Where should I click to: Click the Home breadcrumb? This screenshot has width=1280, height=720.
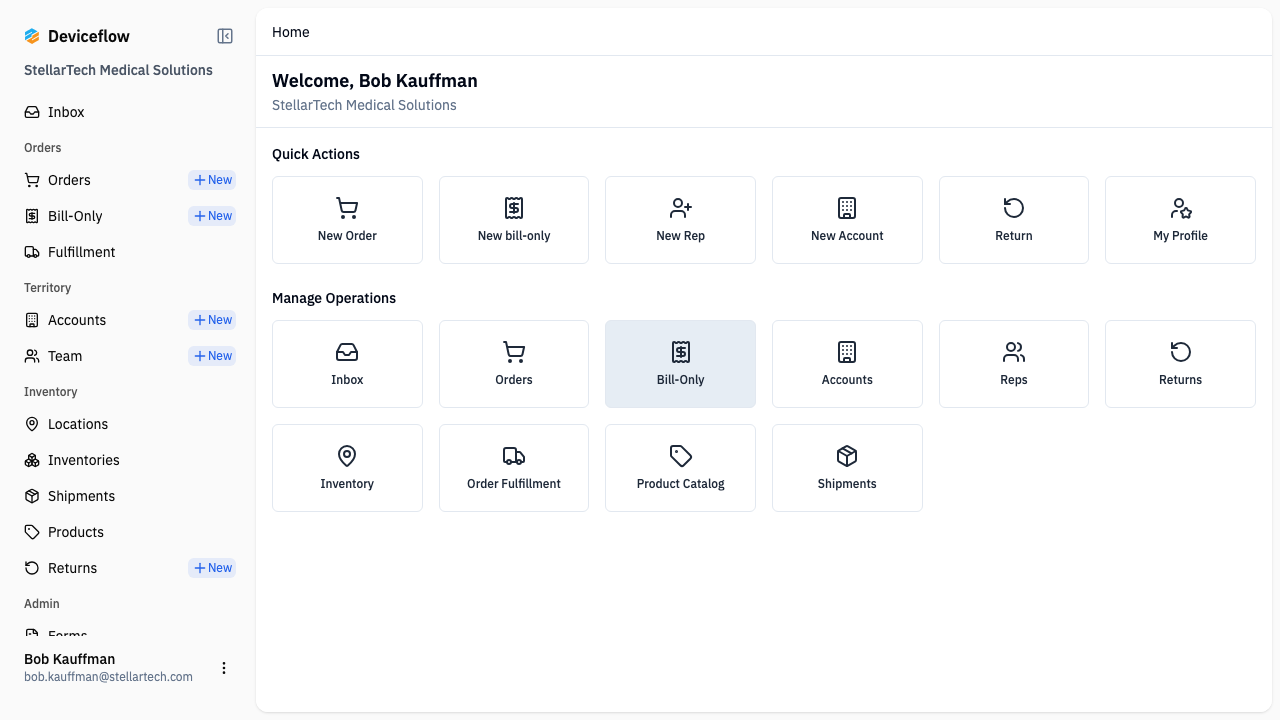(291, 32)
